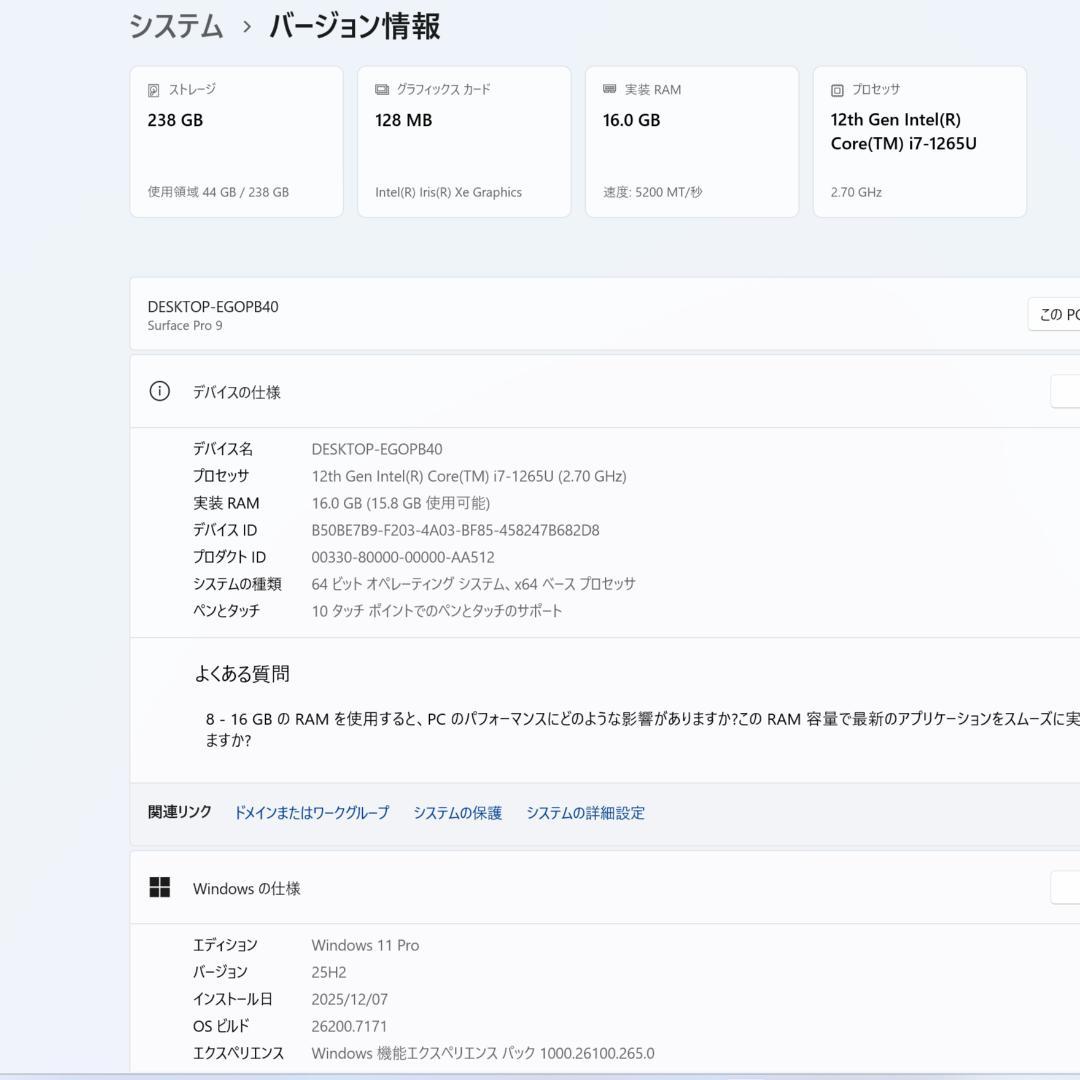Click the info icon beside デバイスの仕様
Viewport: 1080px width, 1080px height.
[160, 391]
